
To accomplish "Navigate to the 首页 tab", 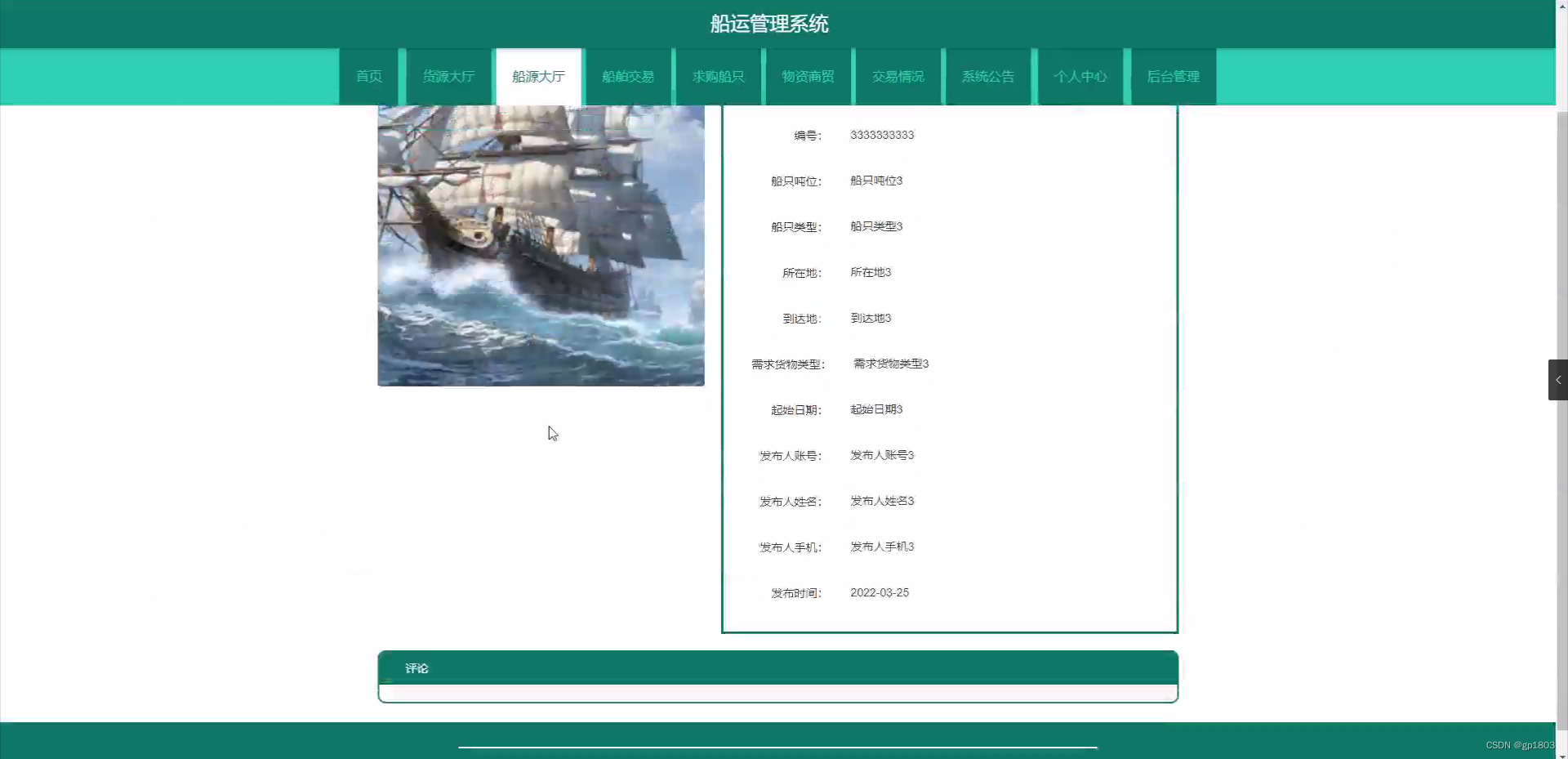I will [368, 76].
